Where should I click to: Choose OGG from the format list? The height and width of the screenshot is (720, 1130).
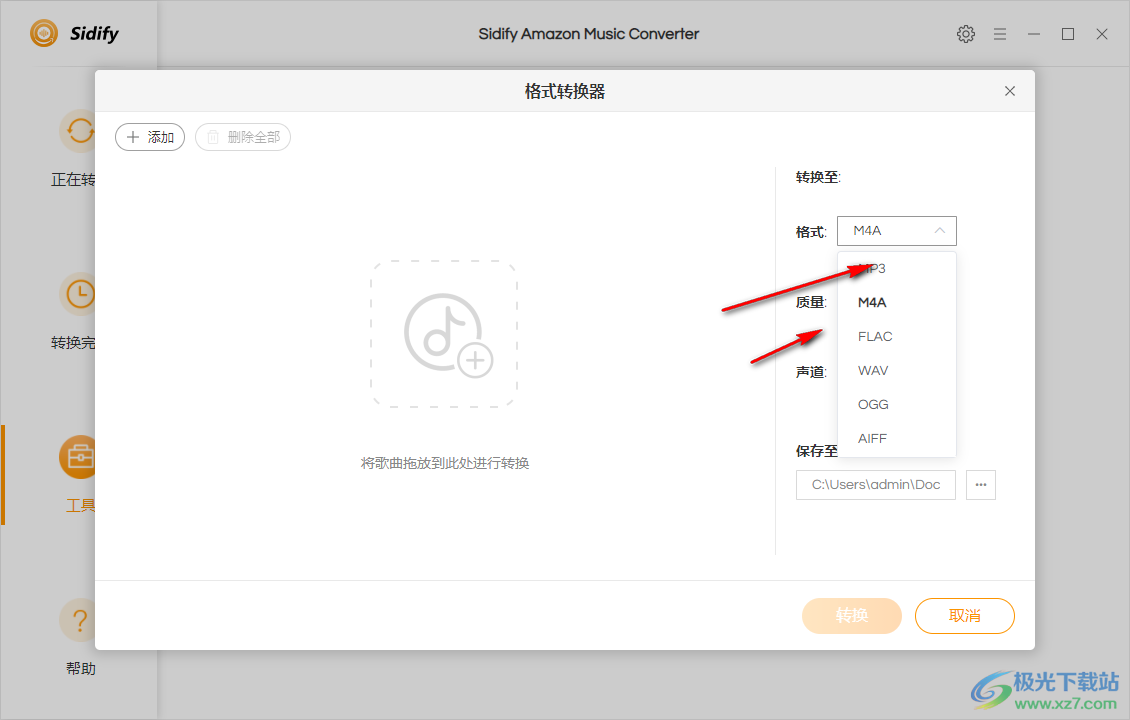click(x=897, y=404)
